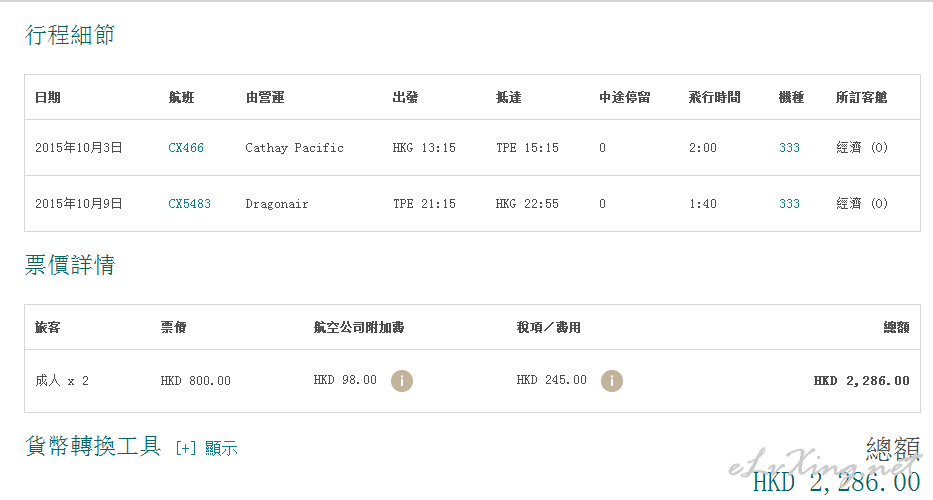Click the 日期 column header
The image size is (933, 500).
[48, 98]
